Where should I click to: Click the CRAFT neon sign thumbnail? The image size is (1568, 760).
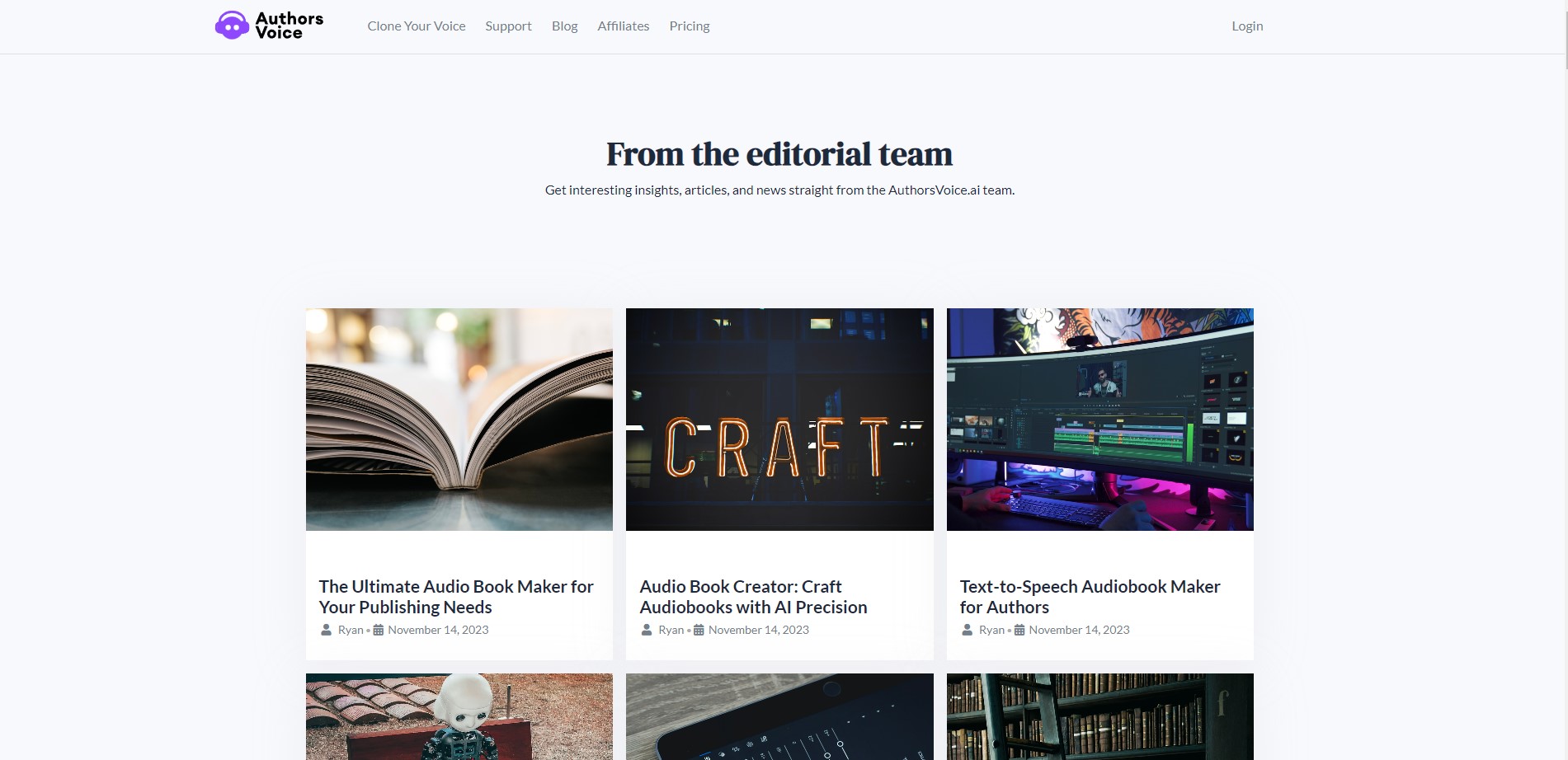779,420
